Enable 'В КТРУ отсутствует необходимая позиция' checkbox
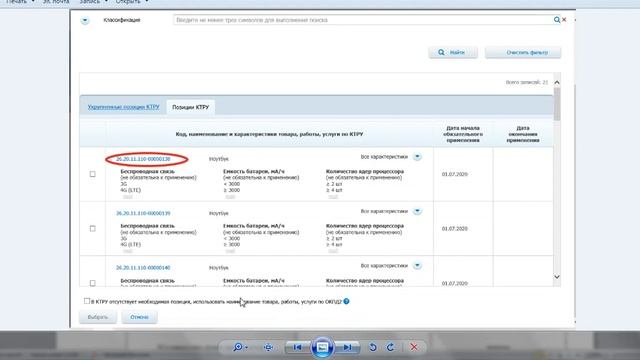The width and height of the screenshot is (640, 360). (87, 301)
